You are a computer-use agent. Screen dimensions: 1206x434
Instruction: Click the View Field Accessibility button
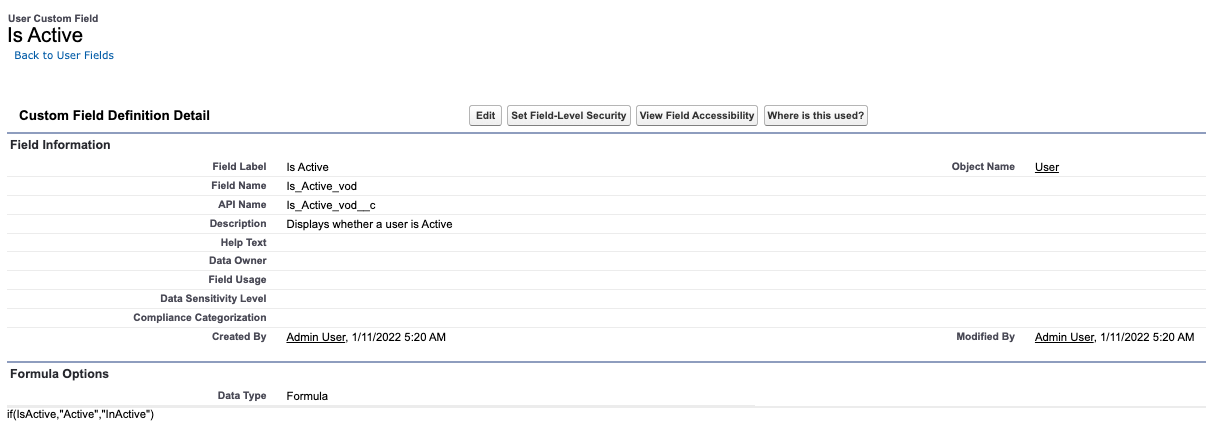[696, 116]
